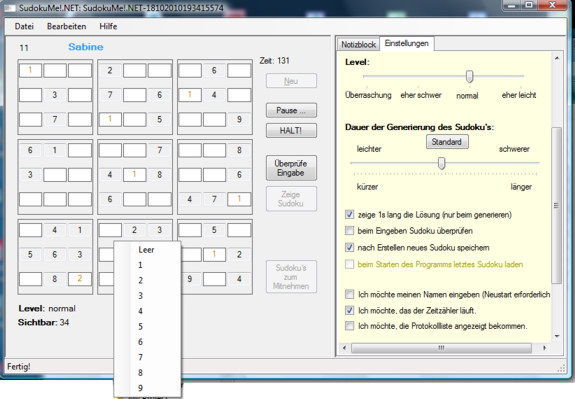Click the vertical scrollbar thumb in settings
Screen dimensions: 575x399
pos(557,205)
